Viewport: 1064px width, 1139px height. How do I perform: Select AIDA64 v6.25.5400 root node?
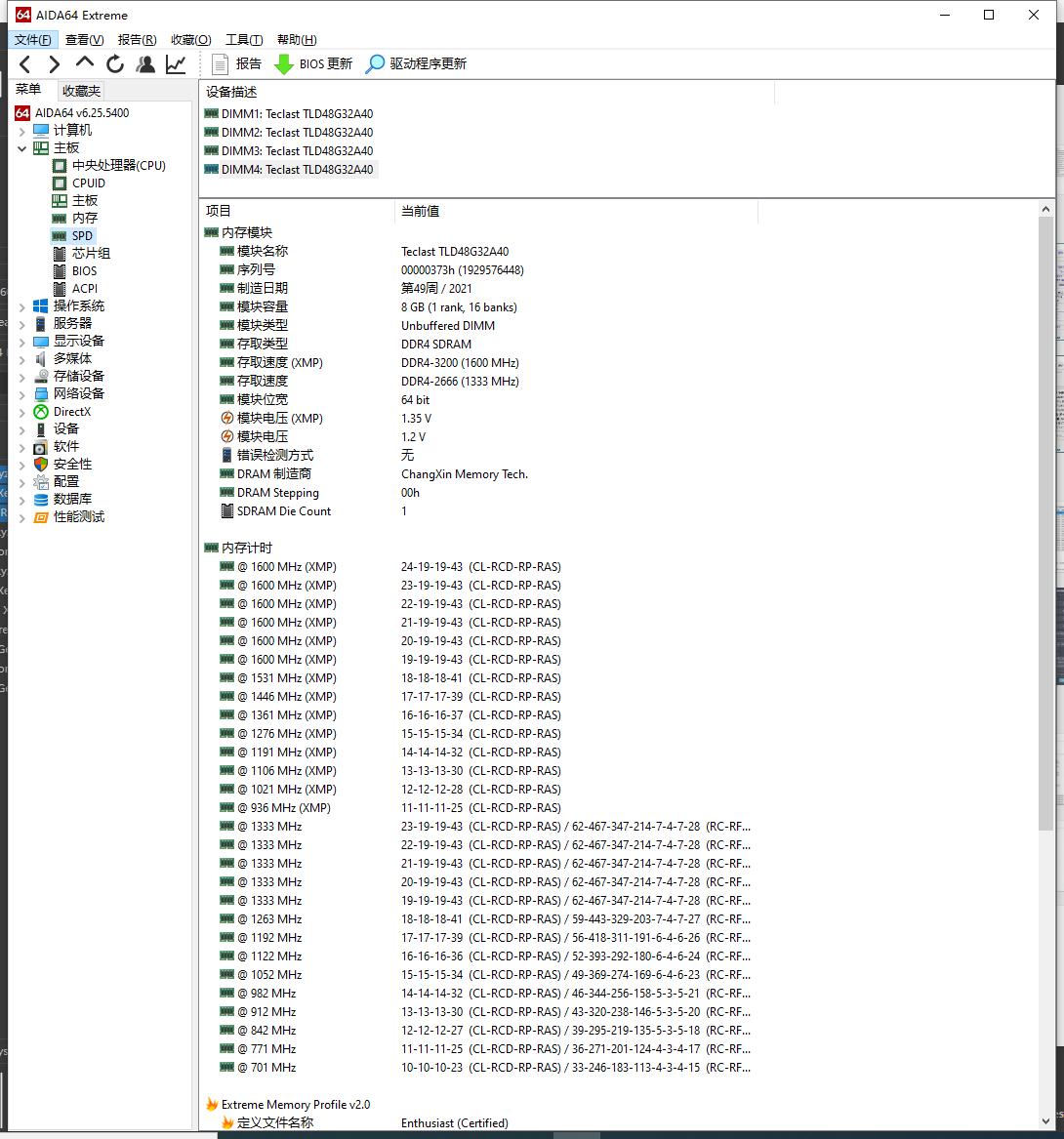[x=72, y=112]
